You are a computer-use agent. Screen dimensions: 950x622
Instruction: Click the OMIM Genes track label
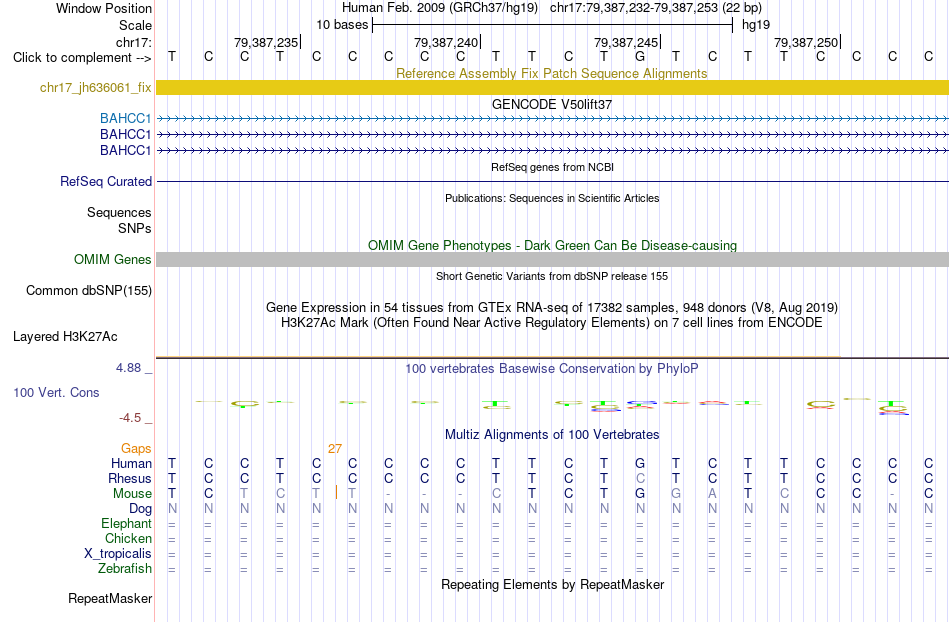coord(112,260)
